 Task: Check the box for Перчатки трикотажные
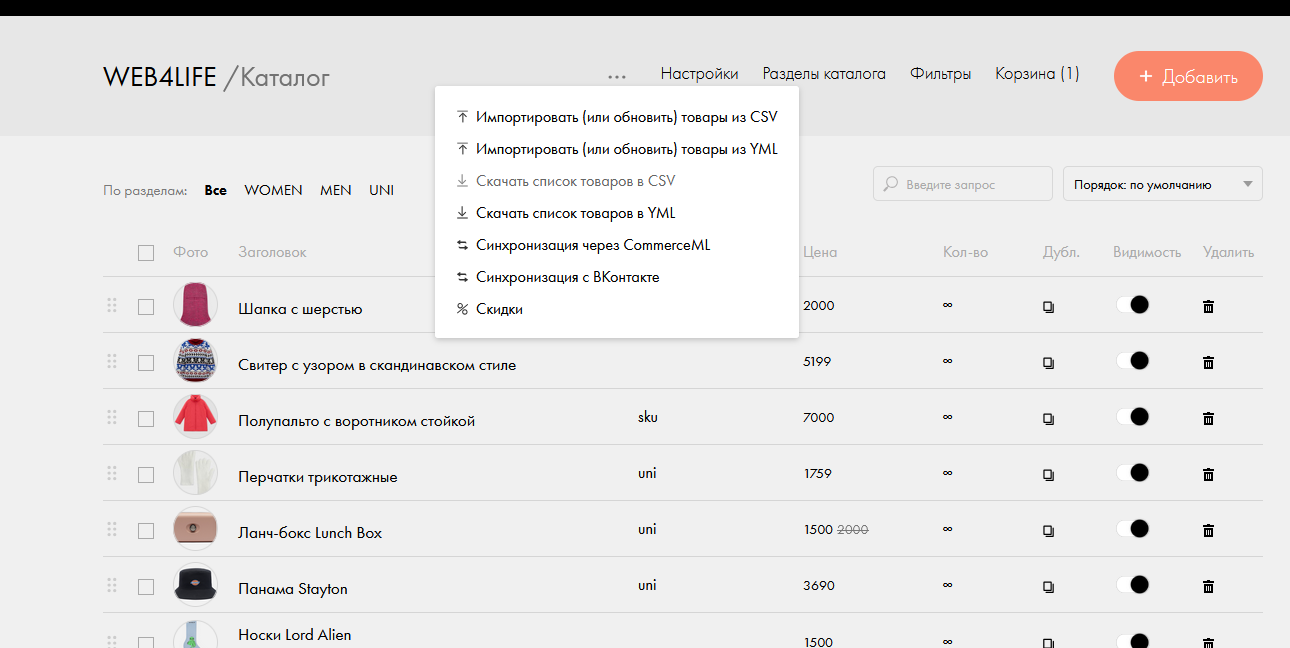[146, 475]
